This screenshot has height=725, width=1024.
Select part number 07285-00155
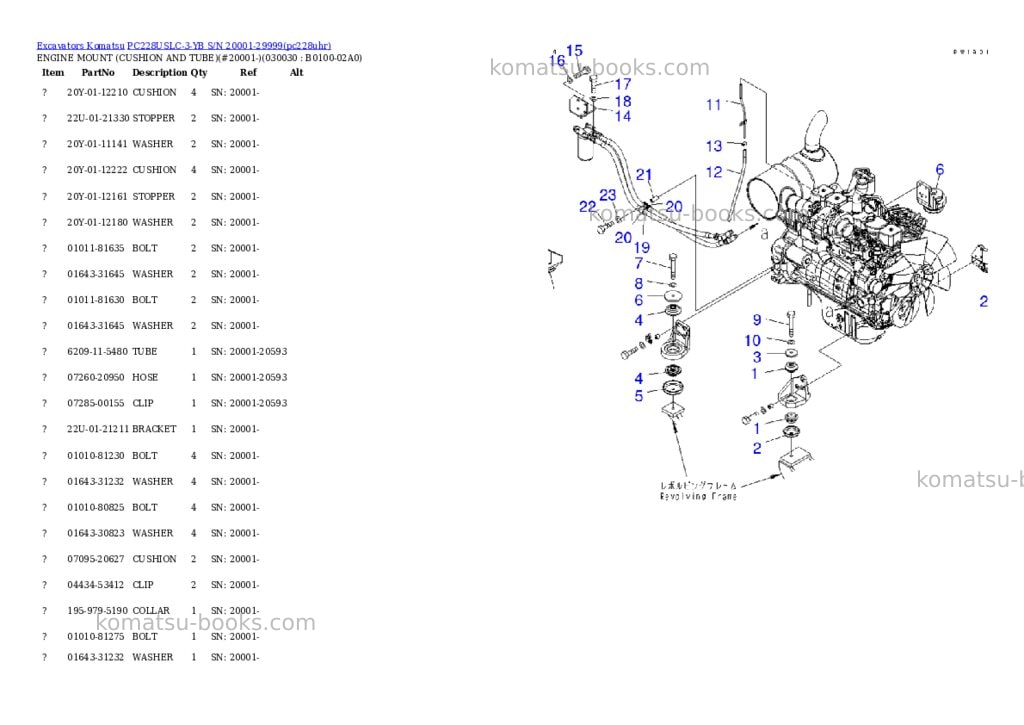[x=95, y=404]
